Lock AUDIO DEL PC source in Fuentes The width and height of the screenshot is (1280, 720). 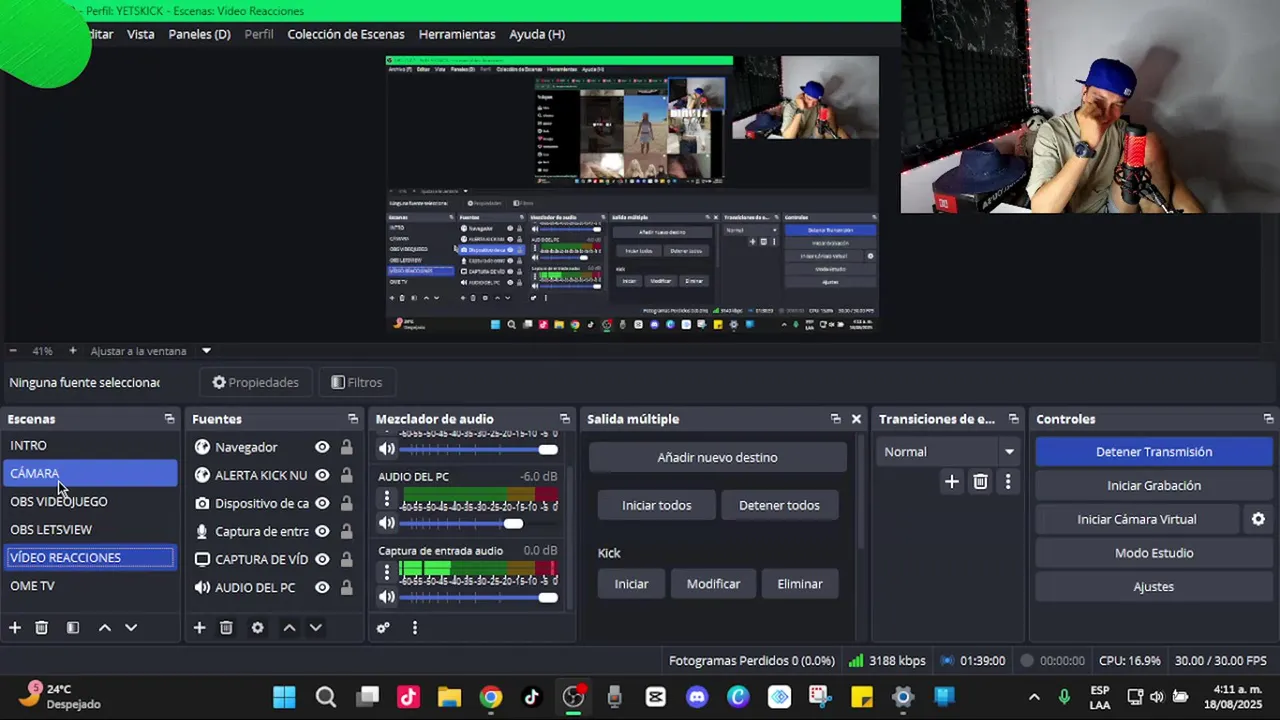[x=346, y=587]
